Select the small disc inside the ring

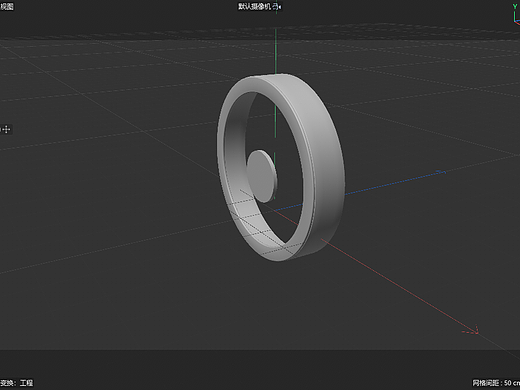pos(262,176)
